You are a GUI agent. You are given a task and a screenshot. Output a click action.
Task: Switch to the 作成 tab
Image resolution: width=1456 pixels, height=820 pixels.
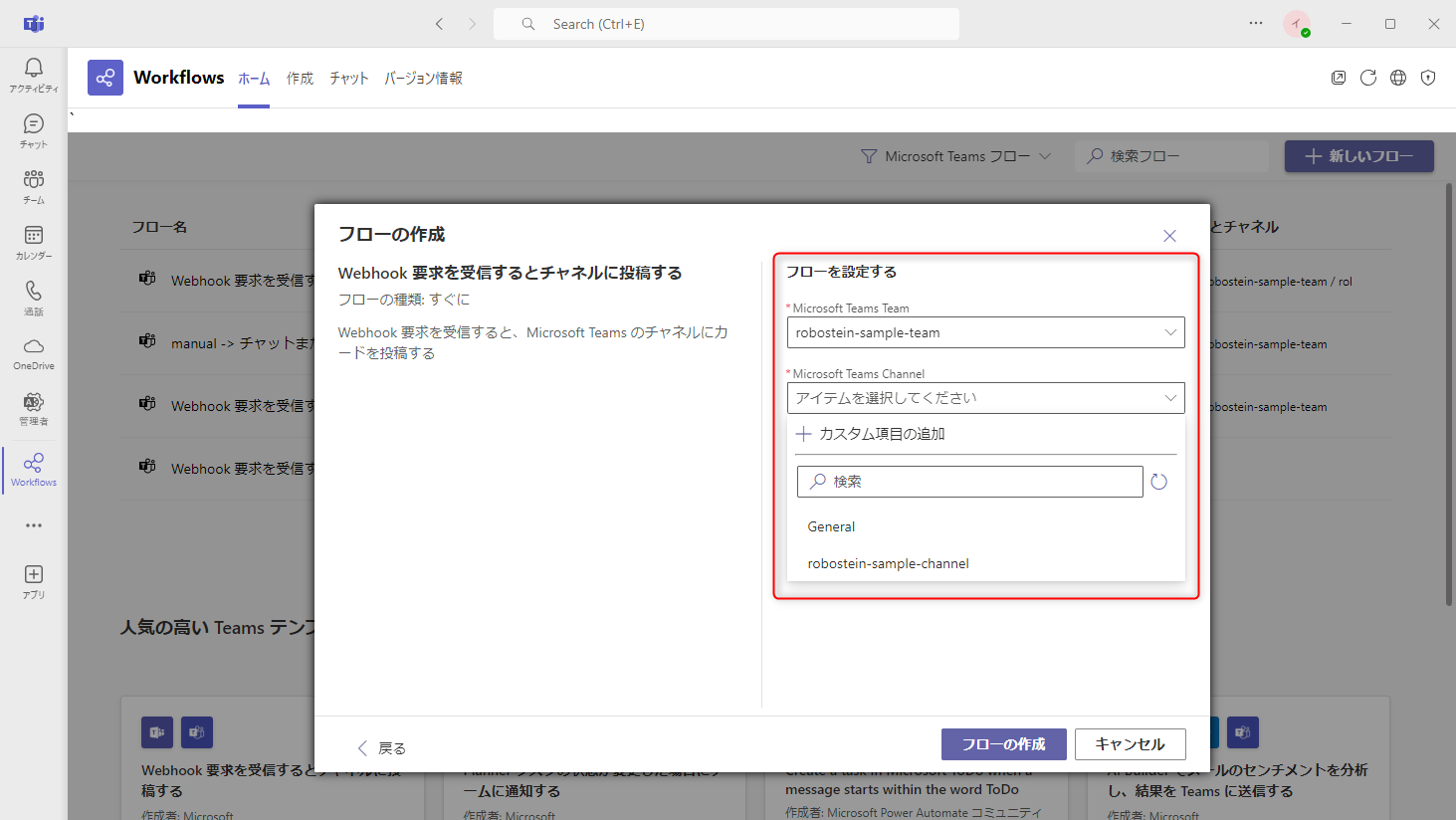[300, 79]
